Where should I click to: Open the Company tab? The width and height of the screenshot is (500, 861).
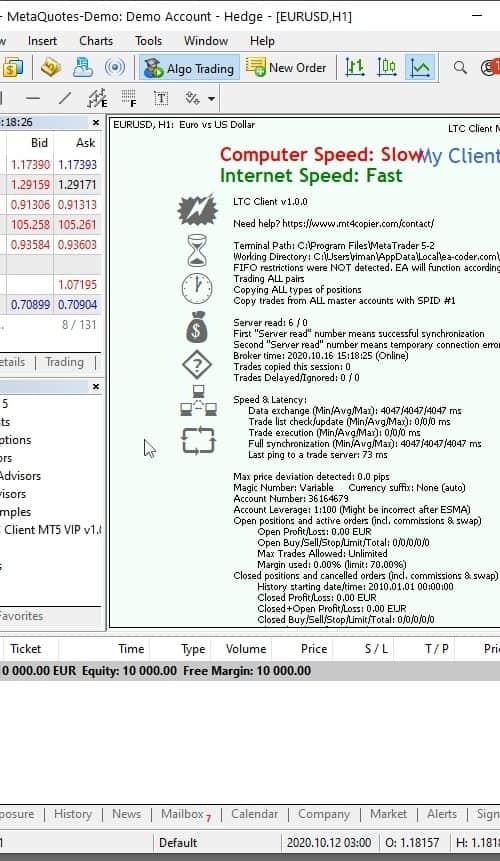tap(324, 814)
